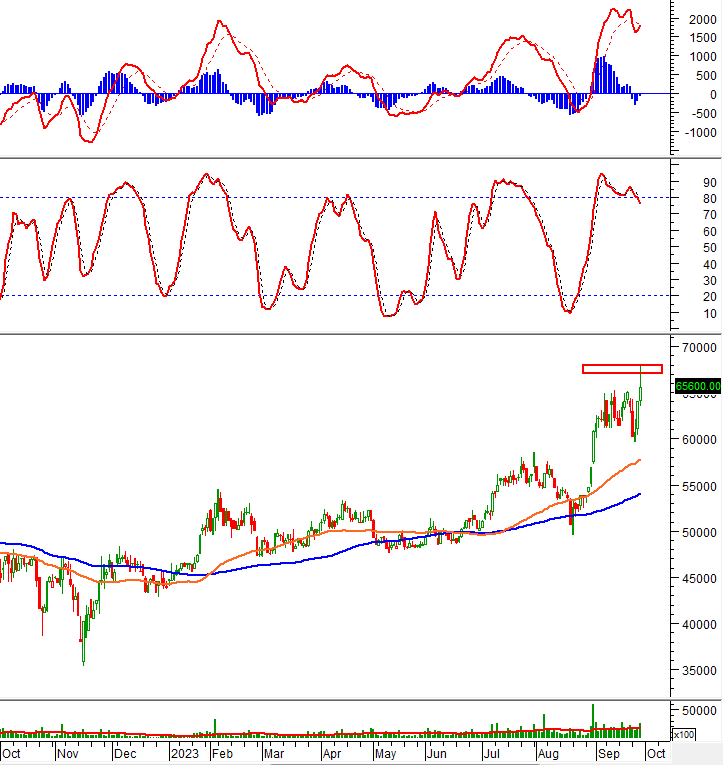The image size is (723, 765).
Task: Click the 70 level on stochastic axis
Action: [709, 215]
